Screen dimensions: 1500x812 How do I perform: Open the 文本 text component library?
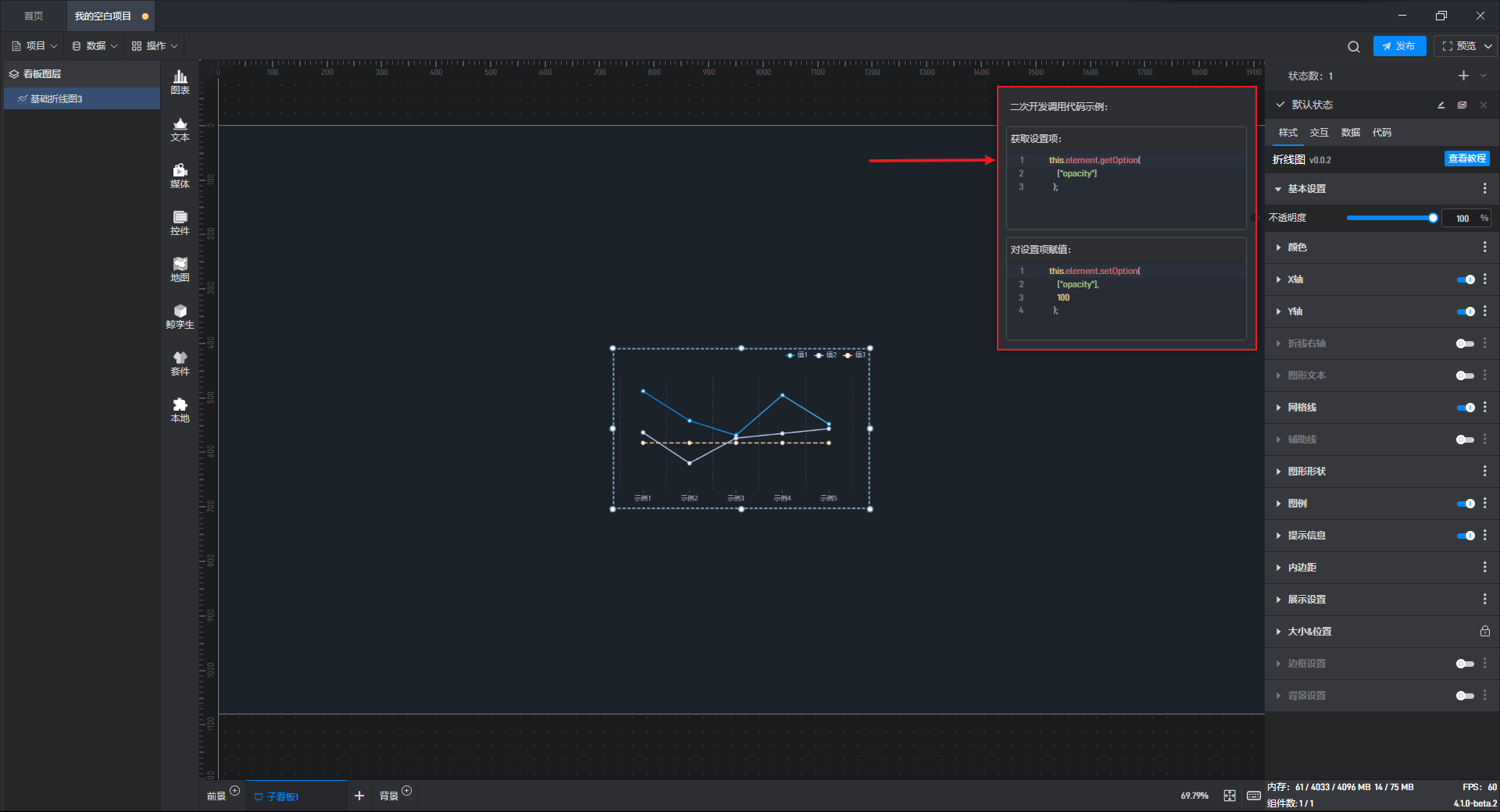(180, 129)
